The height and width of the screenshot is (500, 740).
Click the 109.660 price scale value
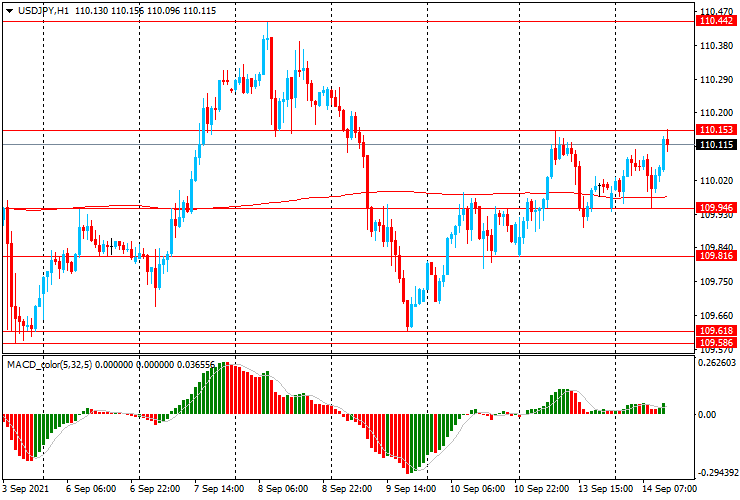point(717,315)
